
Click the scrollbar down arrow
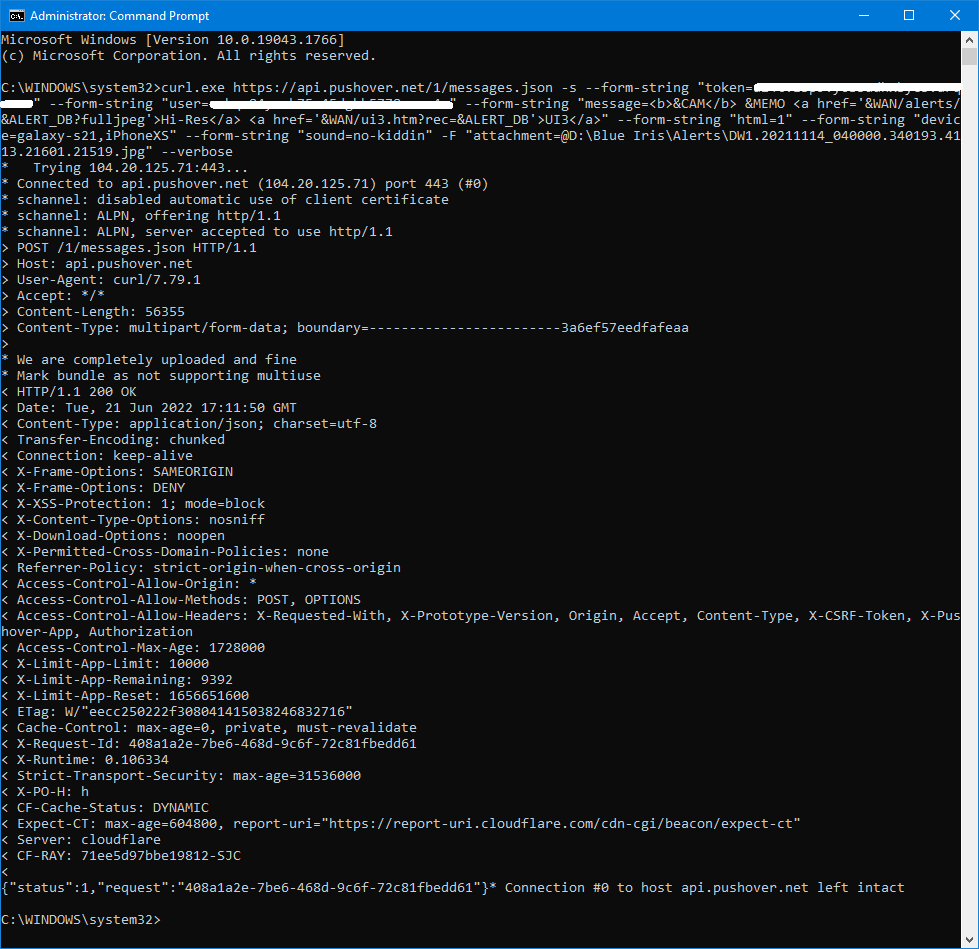coord(969,940)
